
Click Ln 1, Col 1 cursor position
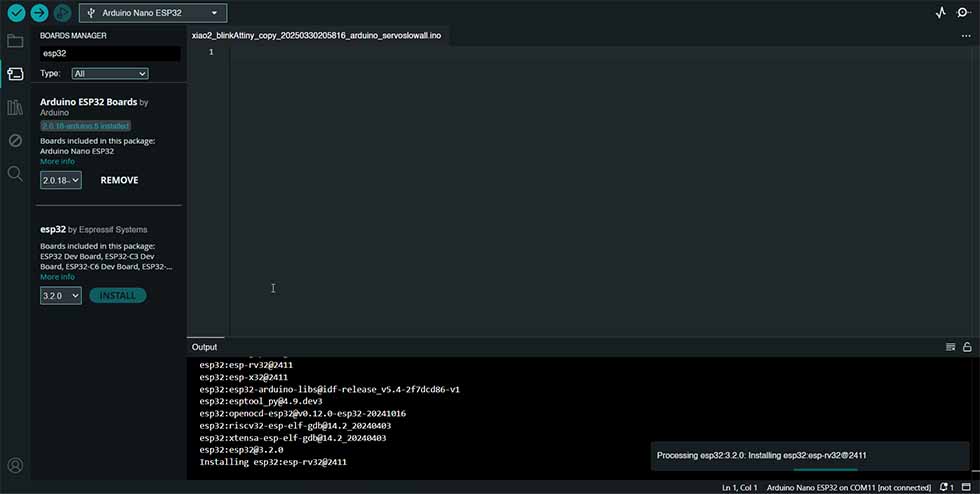(740, 487)
